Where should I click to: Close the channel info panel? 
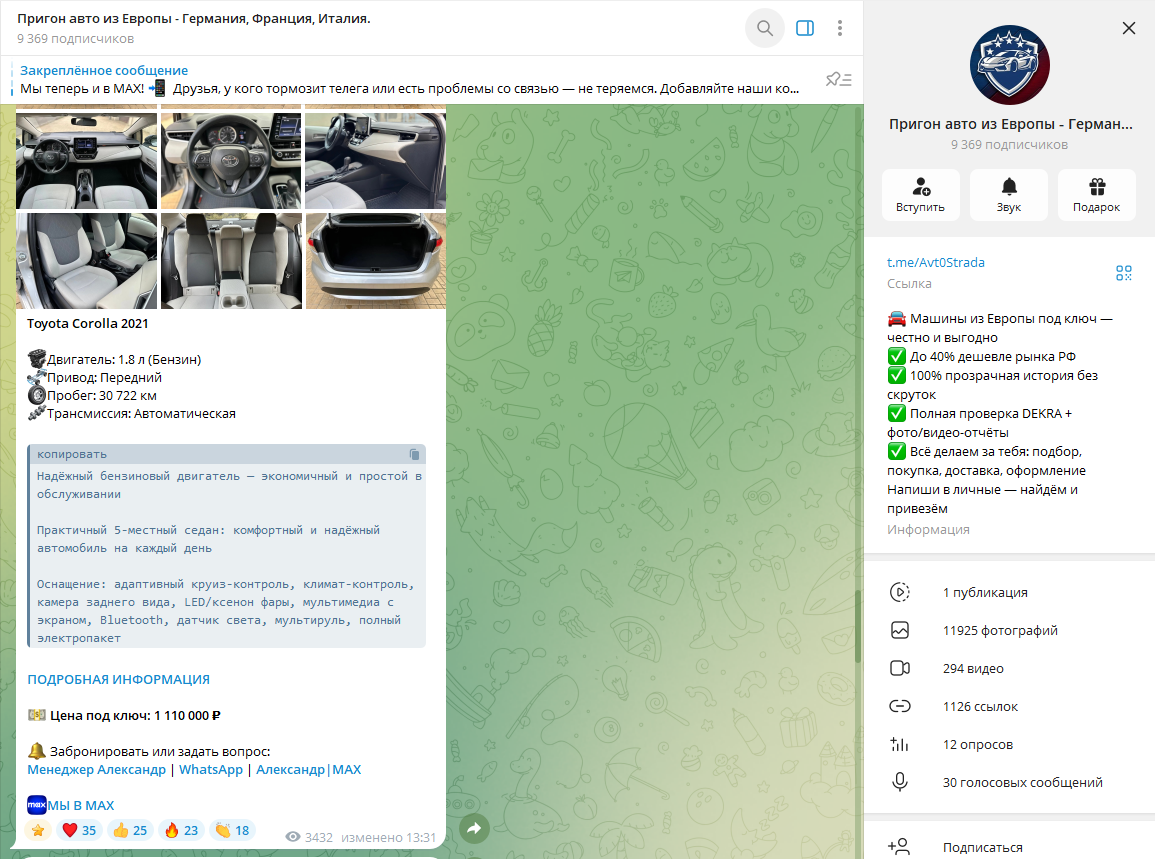[x=1128, y=28]
